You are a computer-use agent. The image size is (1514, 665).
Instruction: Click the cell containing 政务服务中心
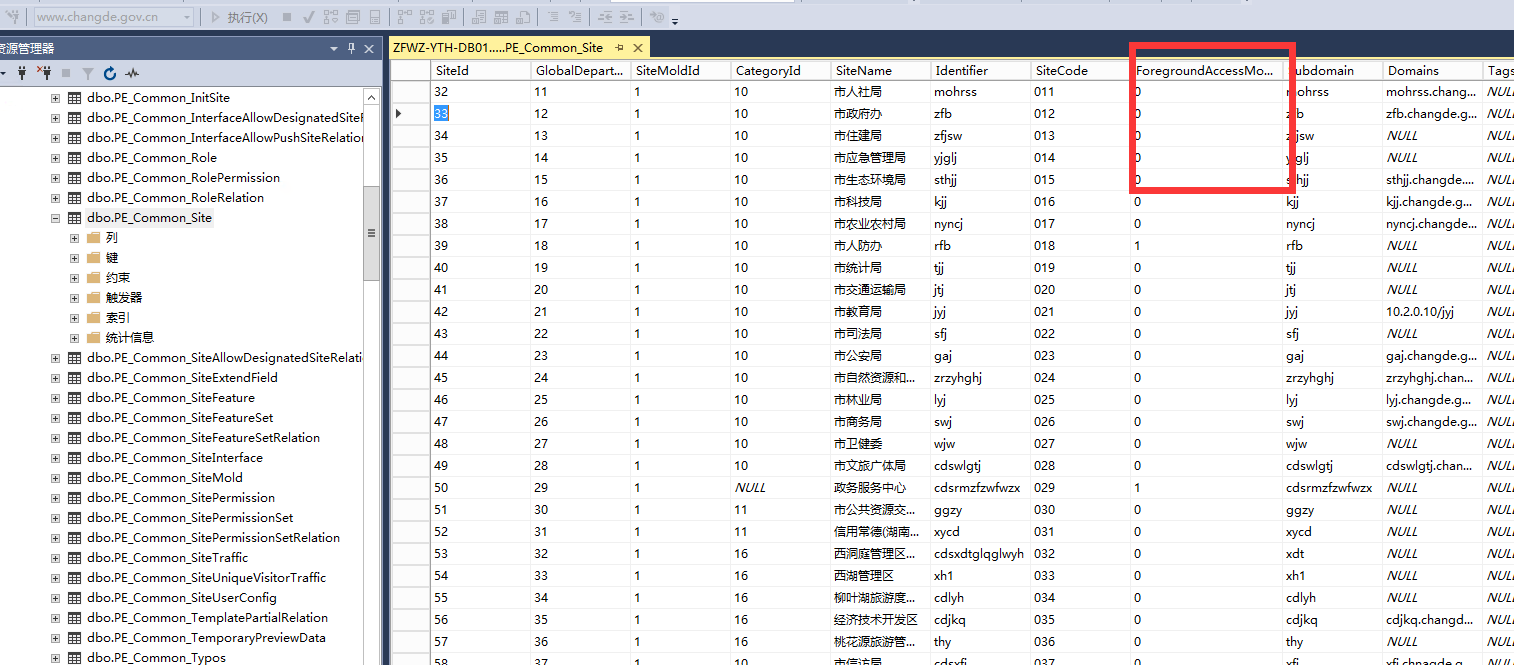[x=871, y=488]
